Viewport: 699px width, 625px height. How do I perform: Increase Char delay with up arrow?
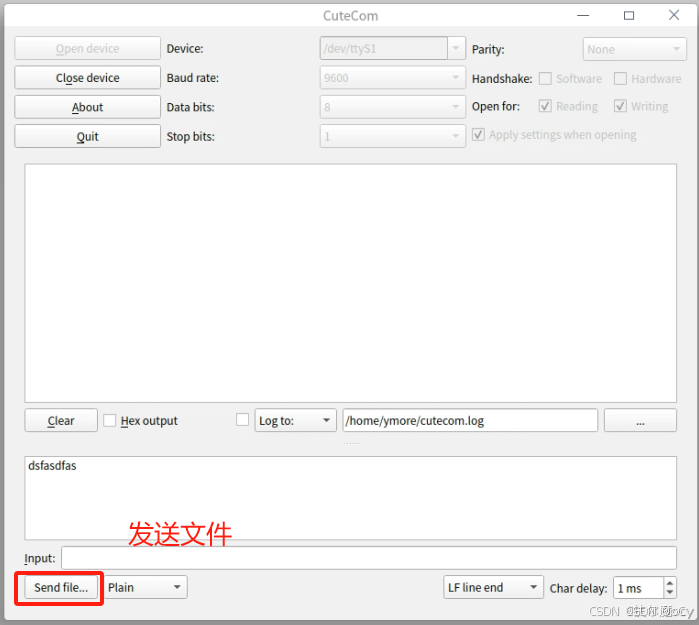pos(670,582)
